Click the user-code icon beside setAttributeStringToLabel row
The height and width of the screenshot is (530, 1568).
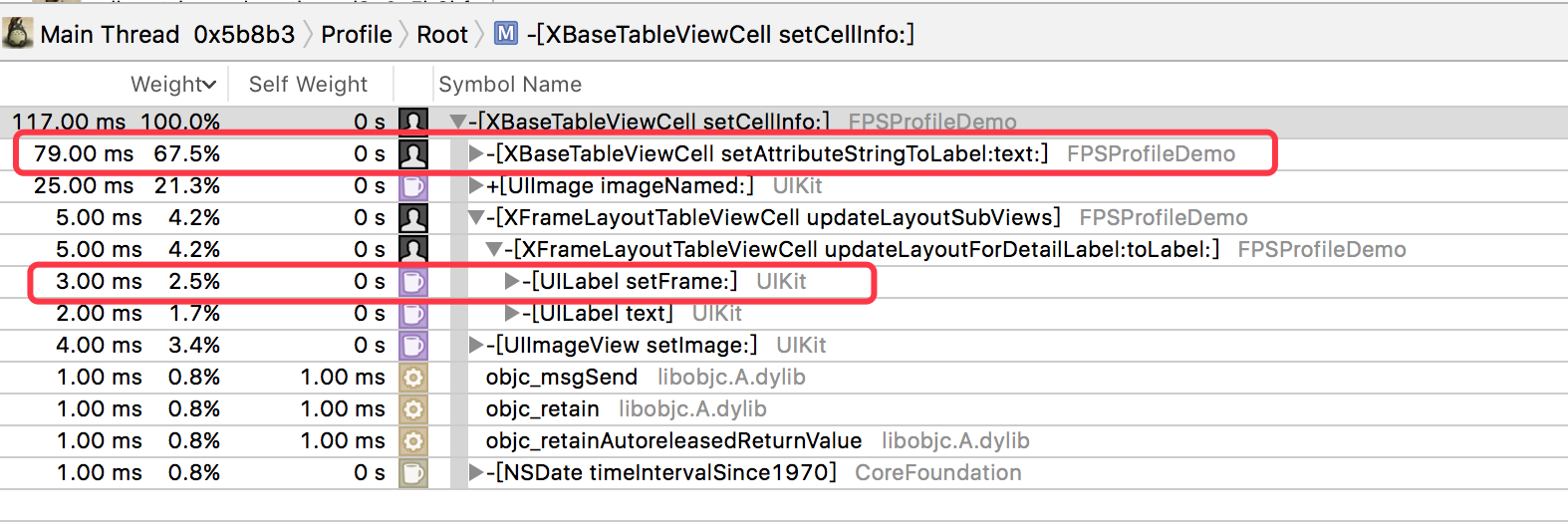[413, 154]
